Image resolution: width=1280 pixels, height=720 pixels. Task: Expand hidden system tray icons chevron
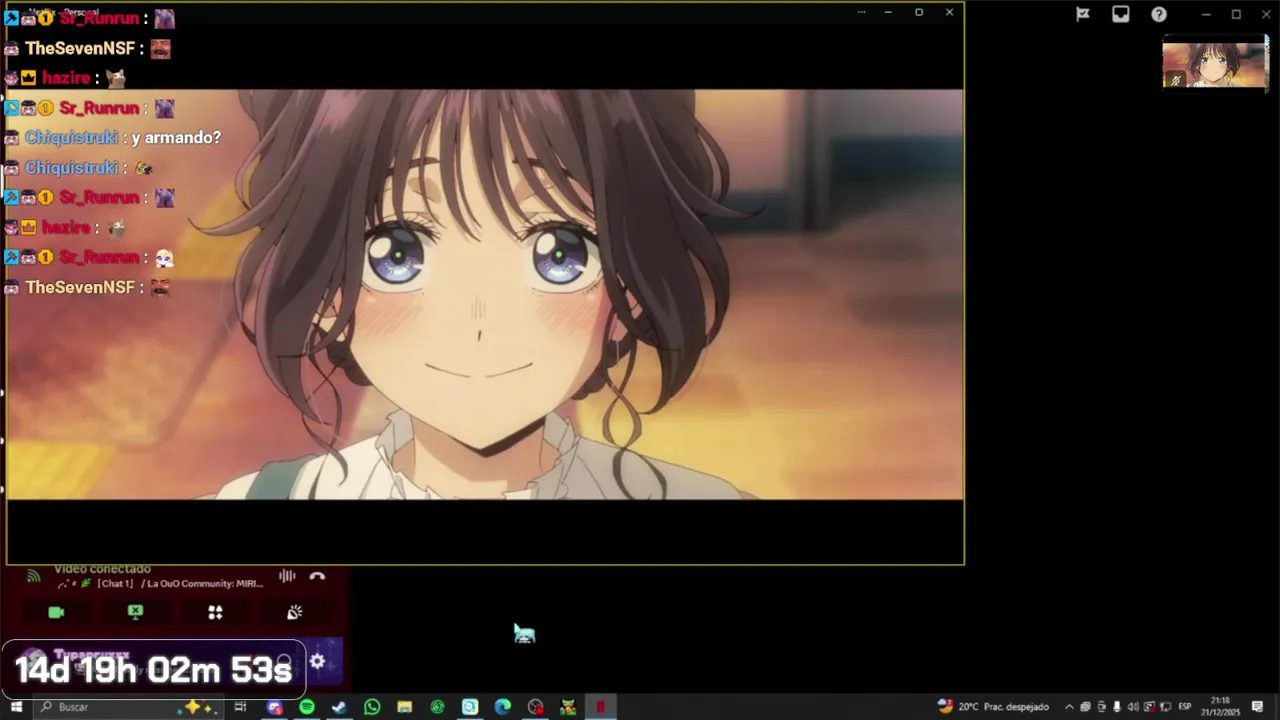1069,707
